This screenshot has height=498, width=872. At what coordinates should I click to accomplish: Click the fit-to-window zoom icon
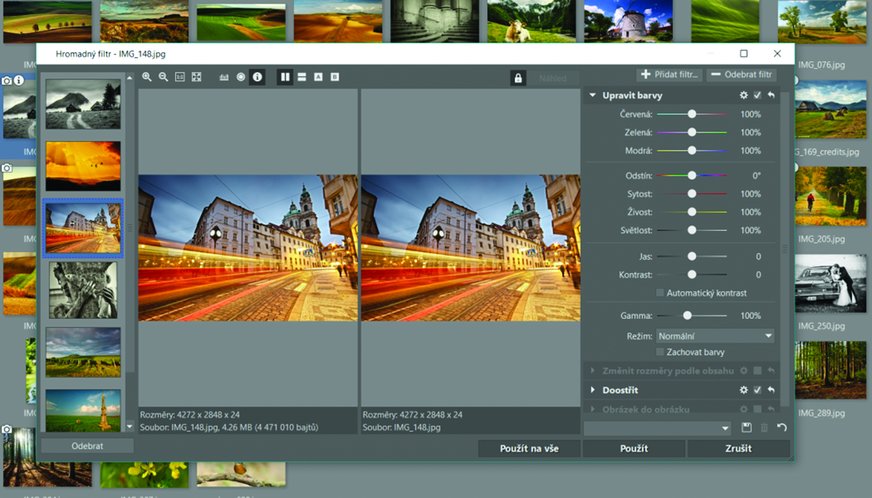pos(196,77)
